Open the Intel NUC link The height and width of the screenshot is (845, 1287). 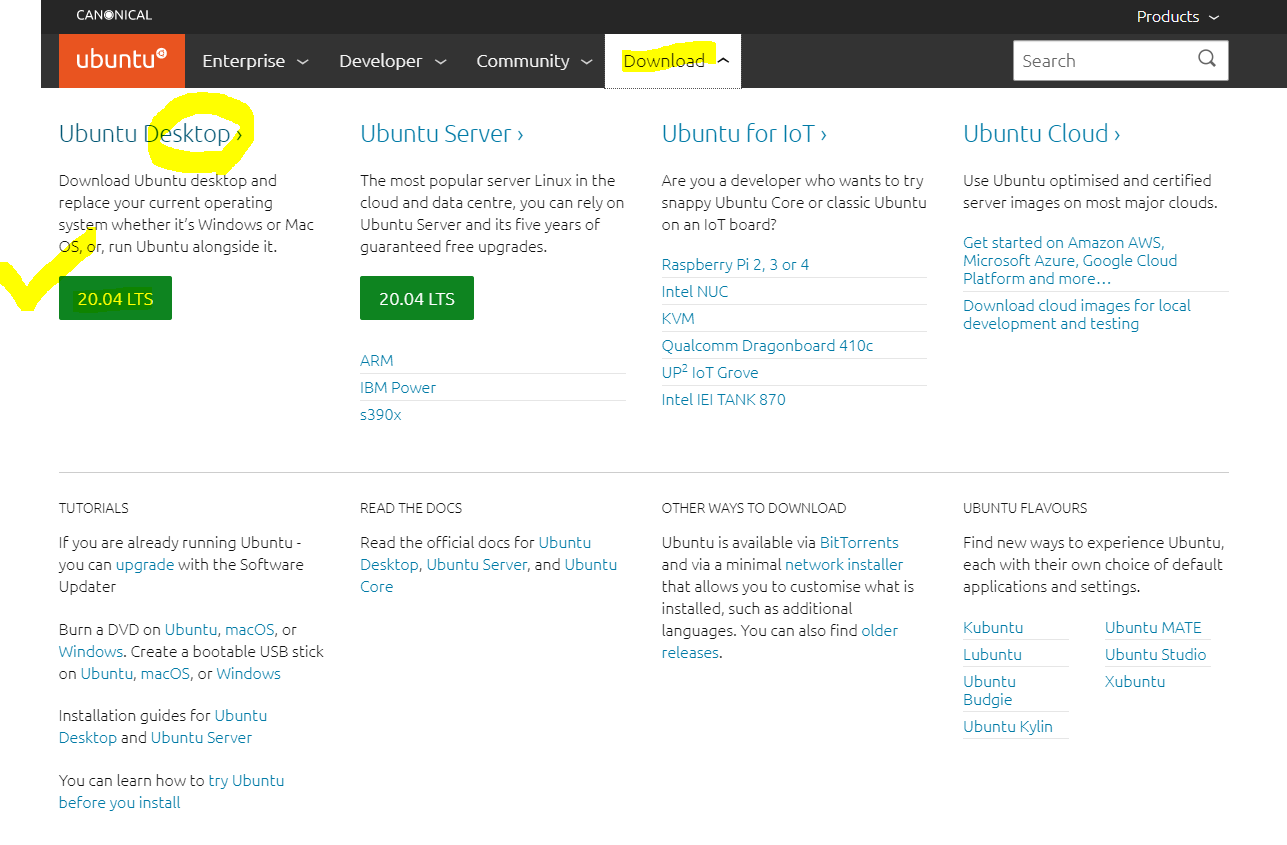point(695,291)
